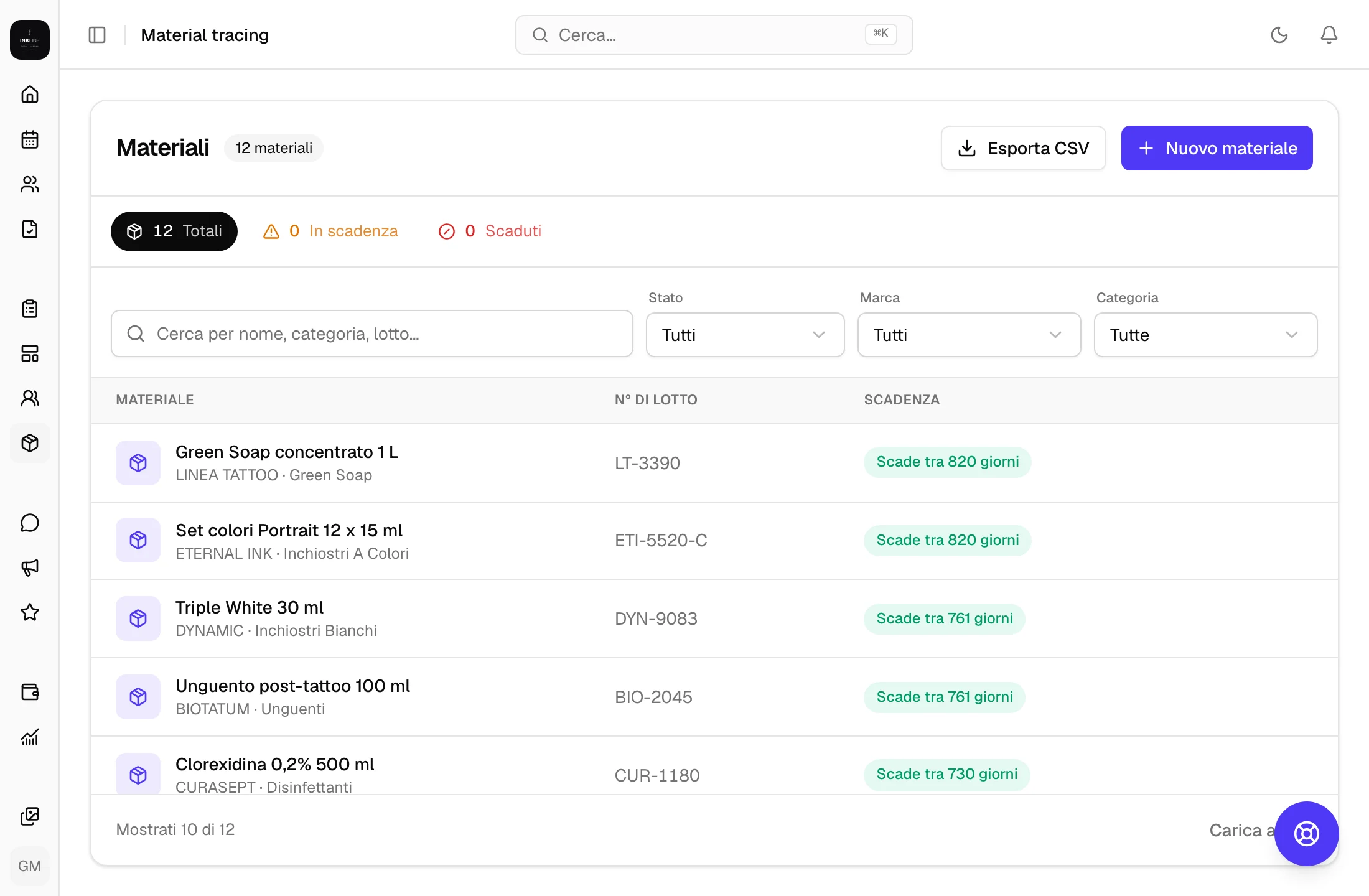Screen dimensions: 1369x896
Task: Click Nuovo materiale button
Action: click(x=1217, y=148)
